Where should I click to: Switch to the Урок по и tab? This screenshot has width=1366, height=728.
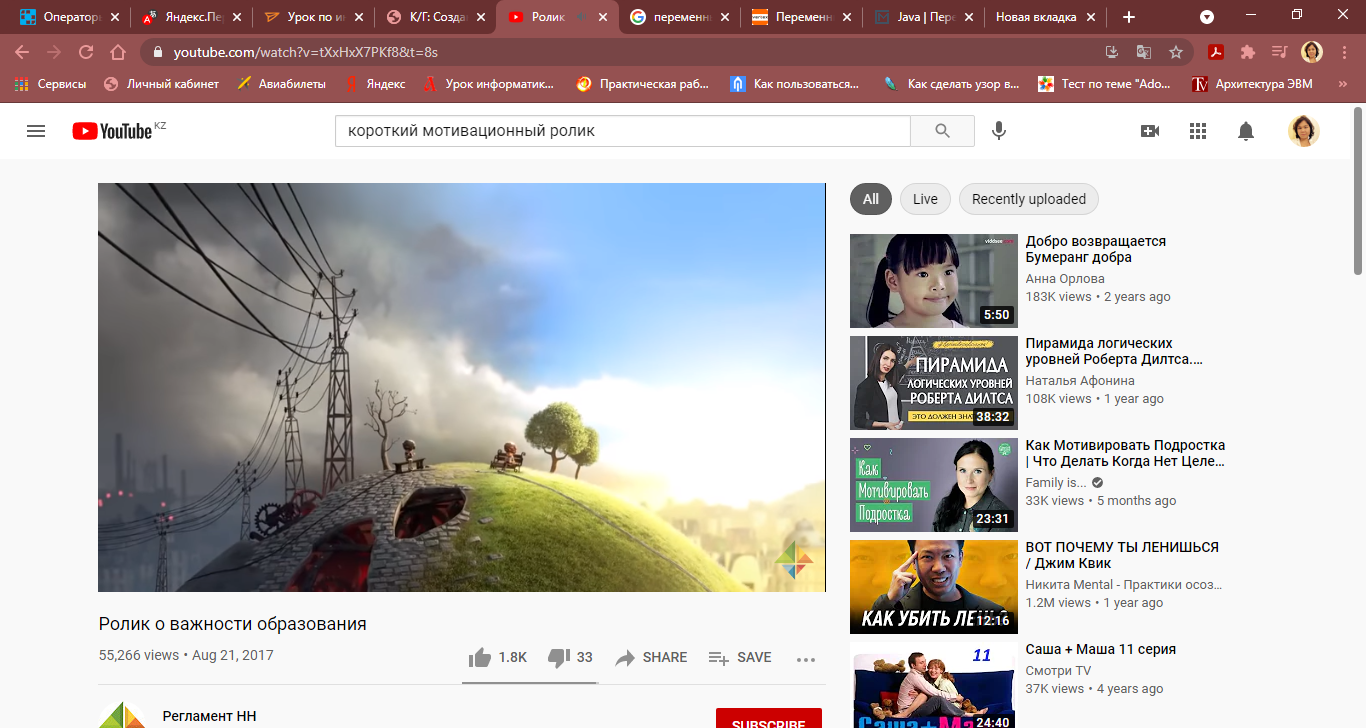pos(312,17)
